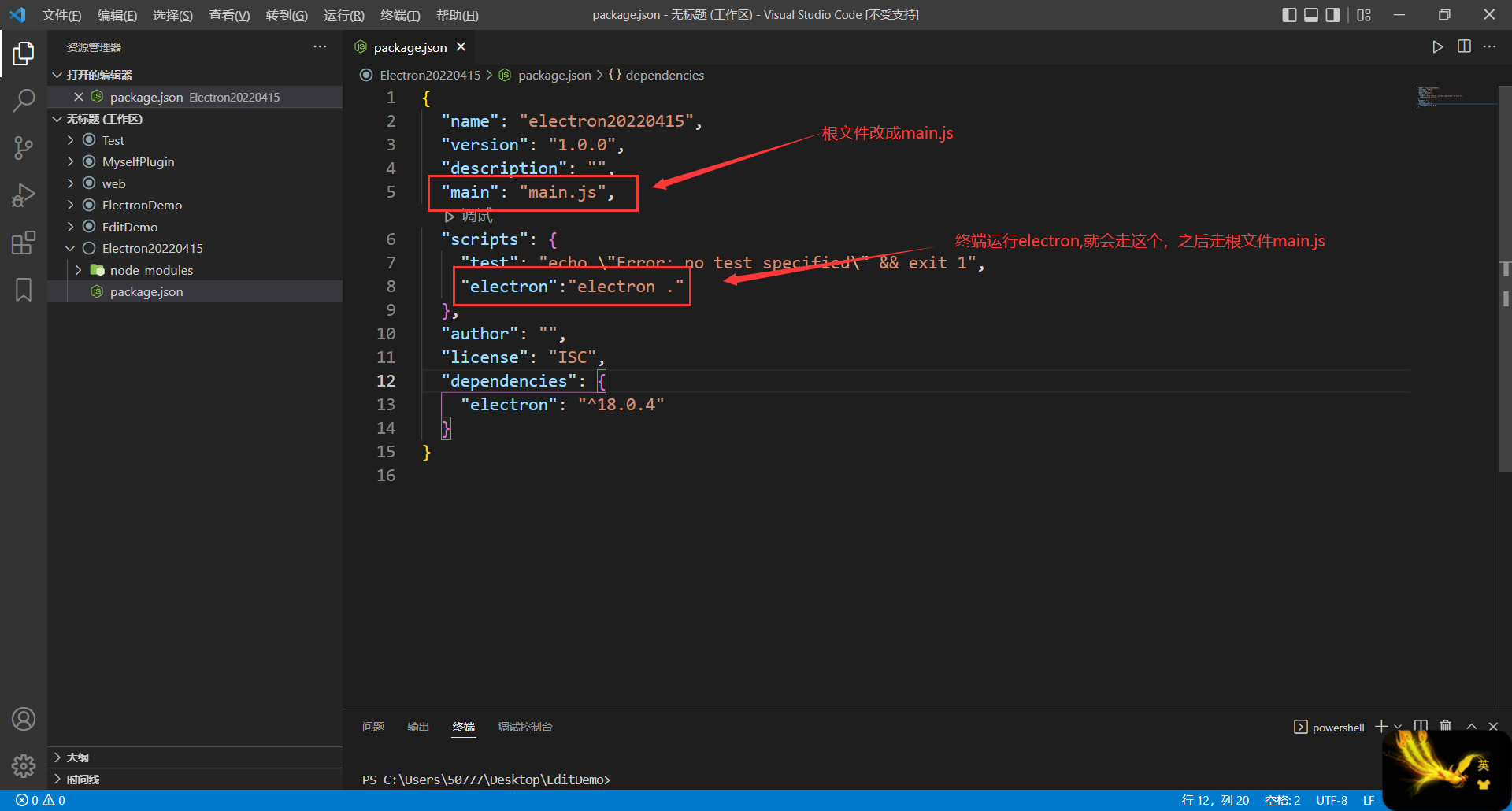This screenshot has width=1512, height=811.
Task: Select package.json in the Electron20220415 tree
Action: click(195, 291)
